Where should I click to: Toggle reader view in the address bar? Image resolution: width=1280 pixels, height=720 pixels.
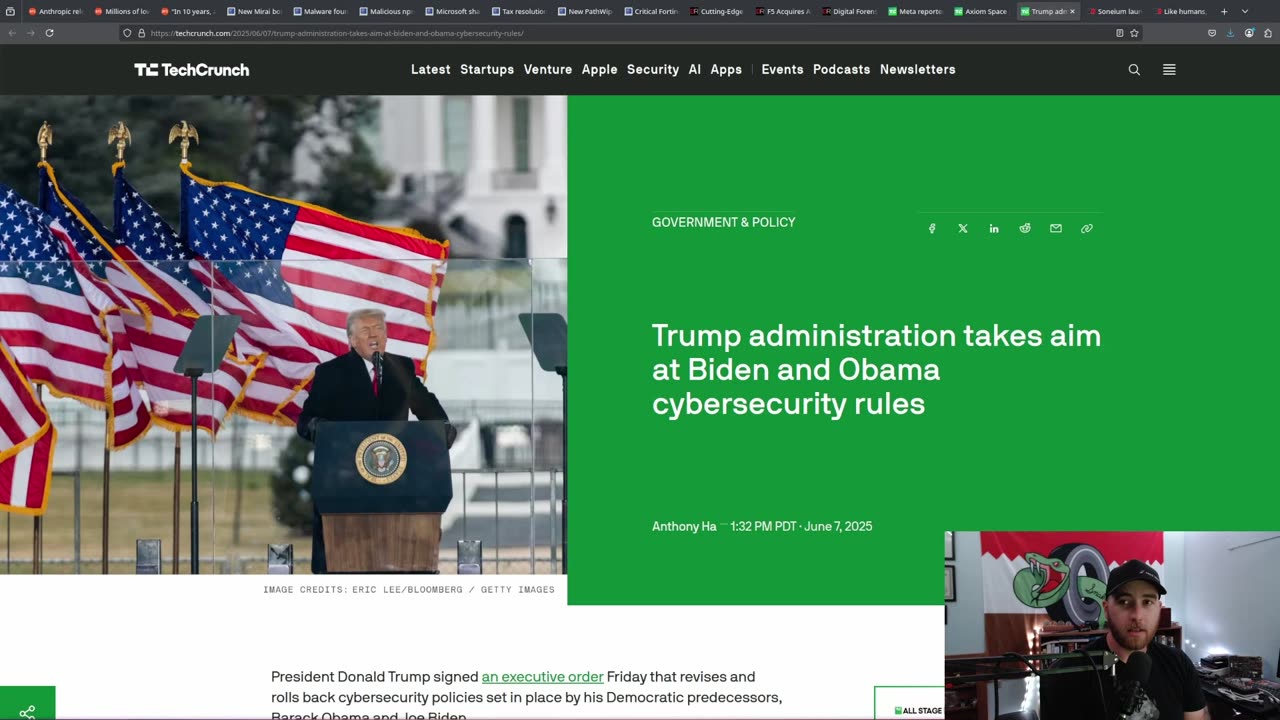1119,33
